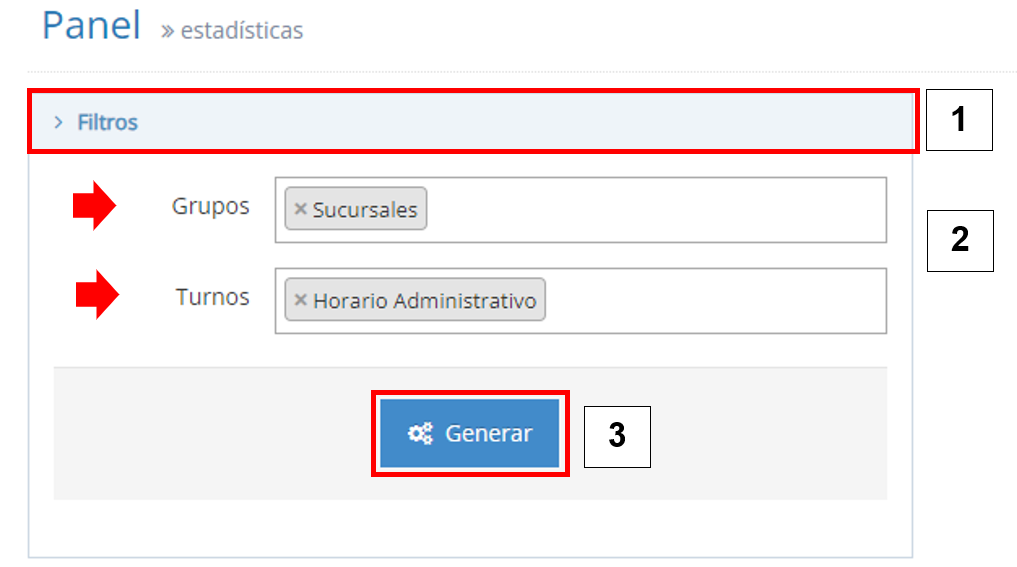Click the Generar button
Image resolution: width=1017 pixels, height=567 pixels.
coord(470,434)
